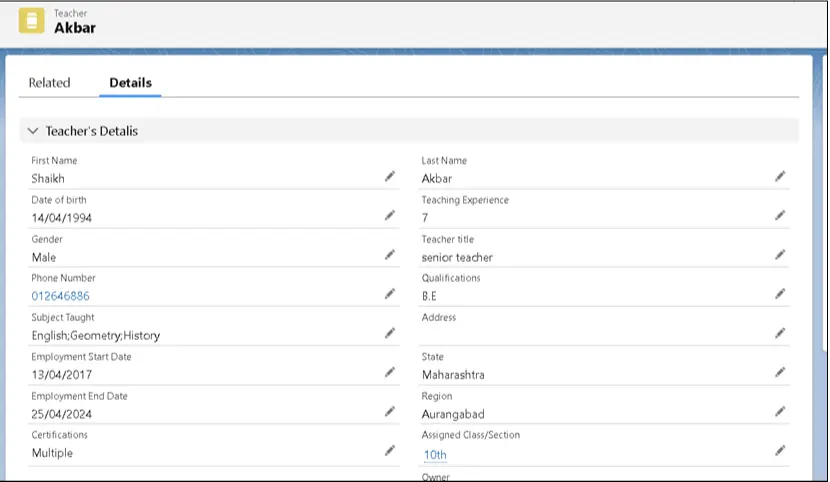Click edit pencil for Region Aurangabad

pyautogui.click(x=780, y=411)
